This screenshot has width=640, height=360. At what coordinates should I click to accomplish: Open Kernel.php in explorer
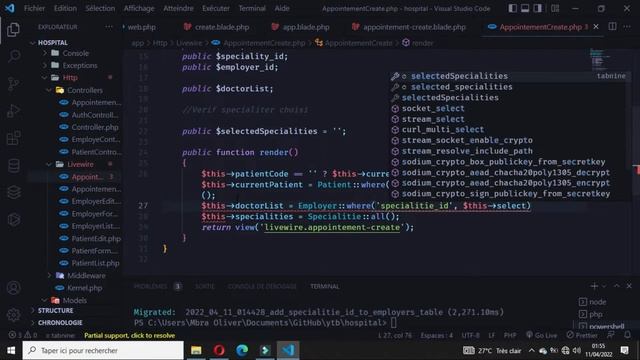(84, 288)
